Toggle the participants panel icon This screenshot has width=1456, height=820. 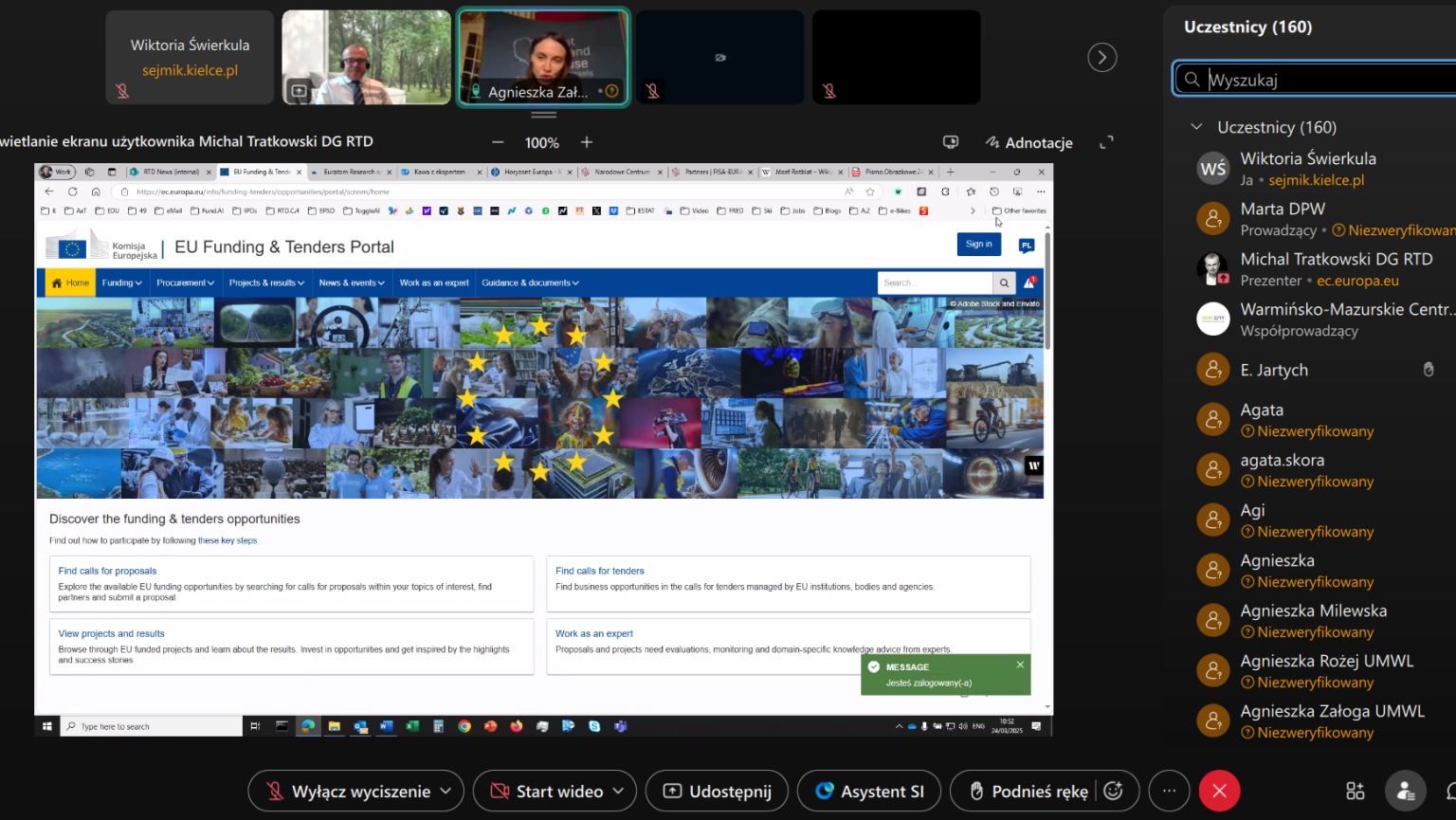coord(1405,792)
